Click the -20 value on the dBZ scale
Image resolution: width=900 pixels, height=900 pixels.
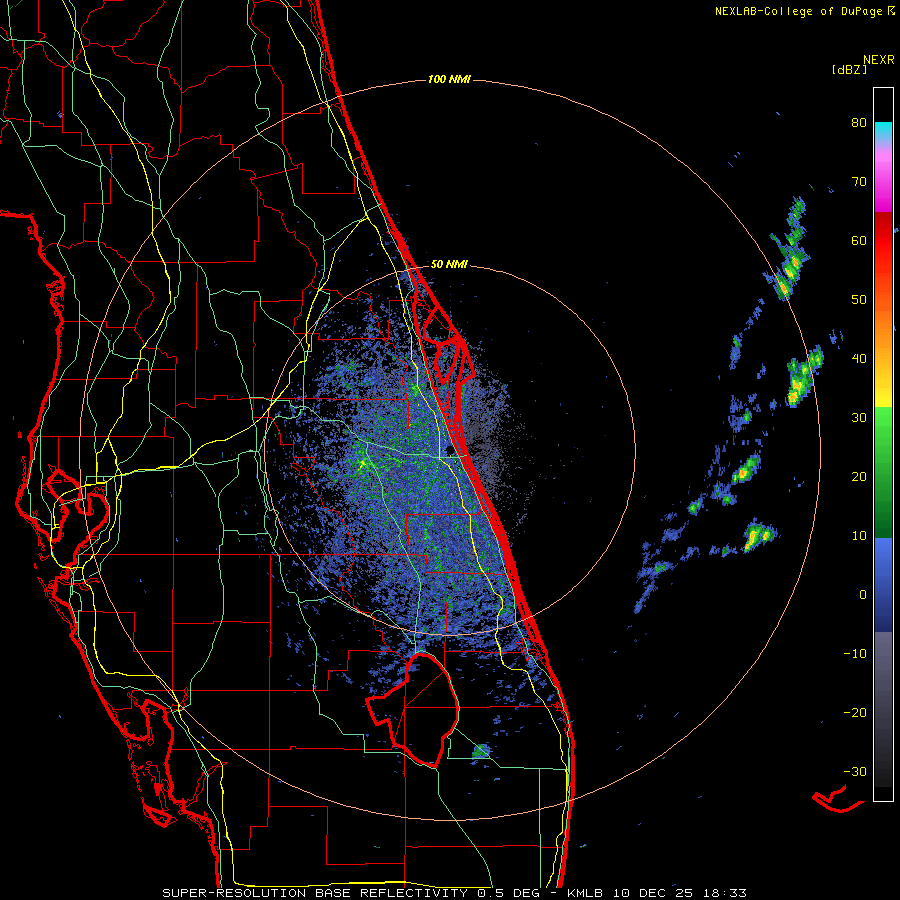[855, 712]
